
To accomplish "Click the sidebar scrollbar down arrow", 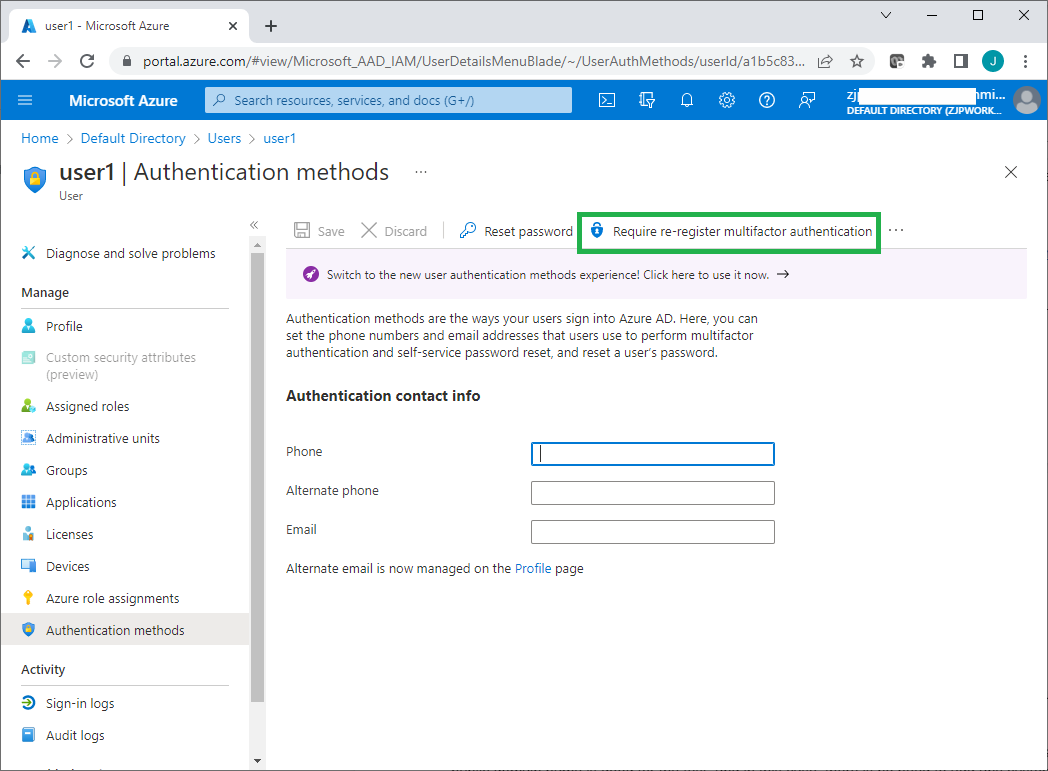I will 258,761.
